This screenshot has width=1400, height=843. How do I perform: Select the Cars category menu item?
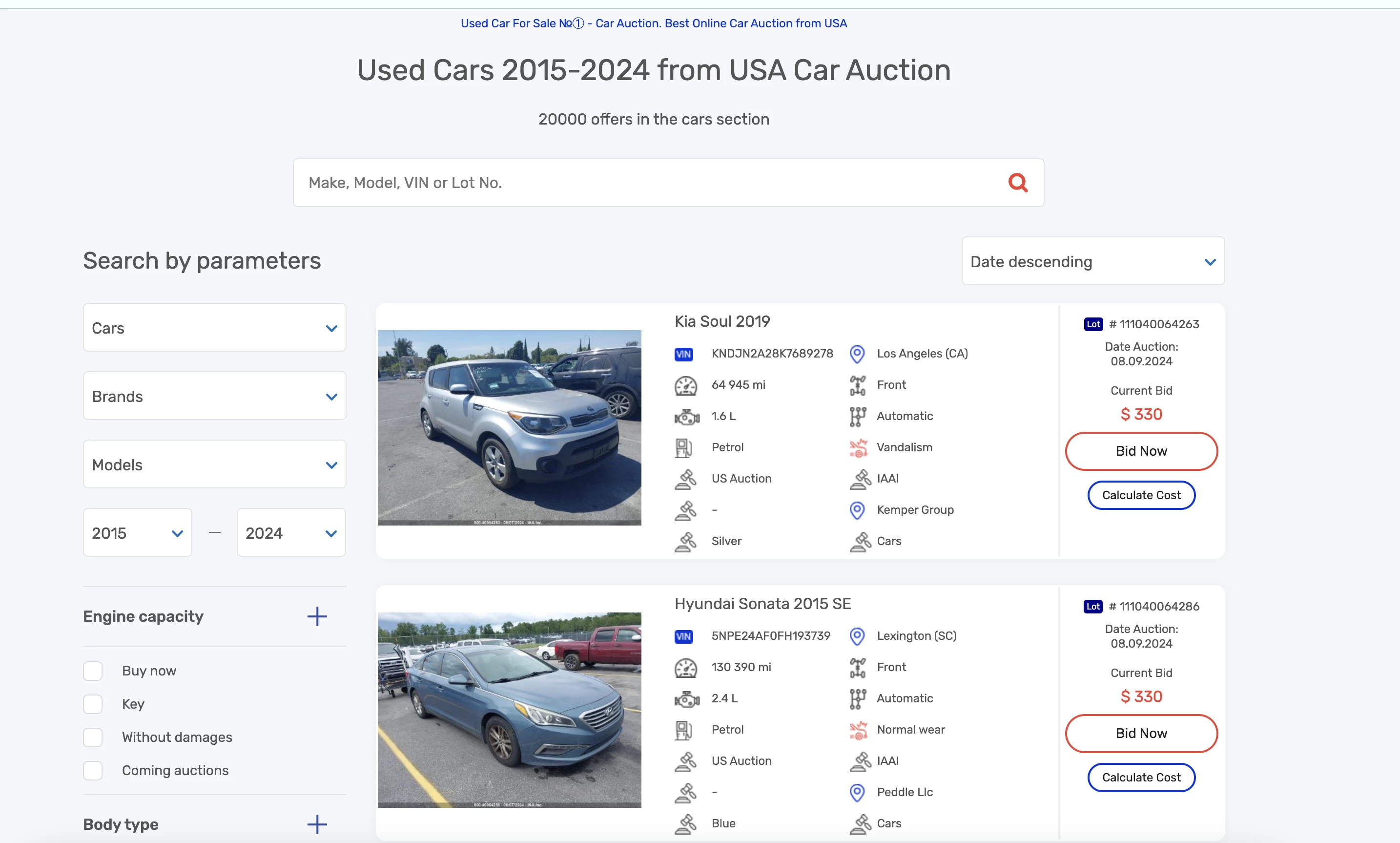pyautogui.click(x=213, y=328)
